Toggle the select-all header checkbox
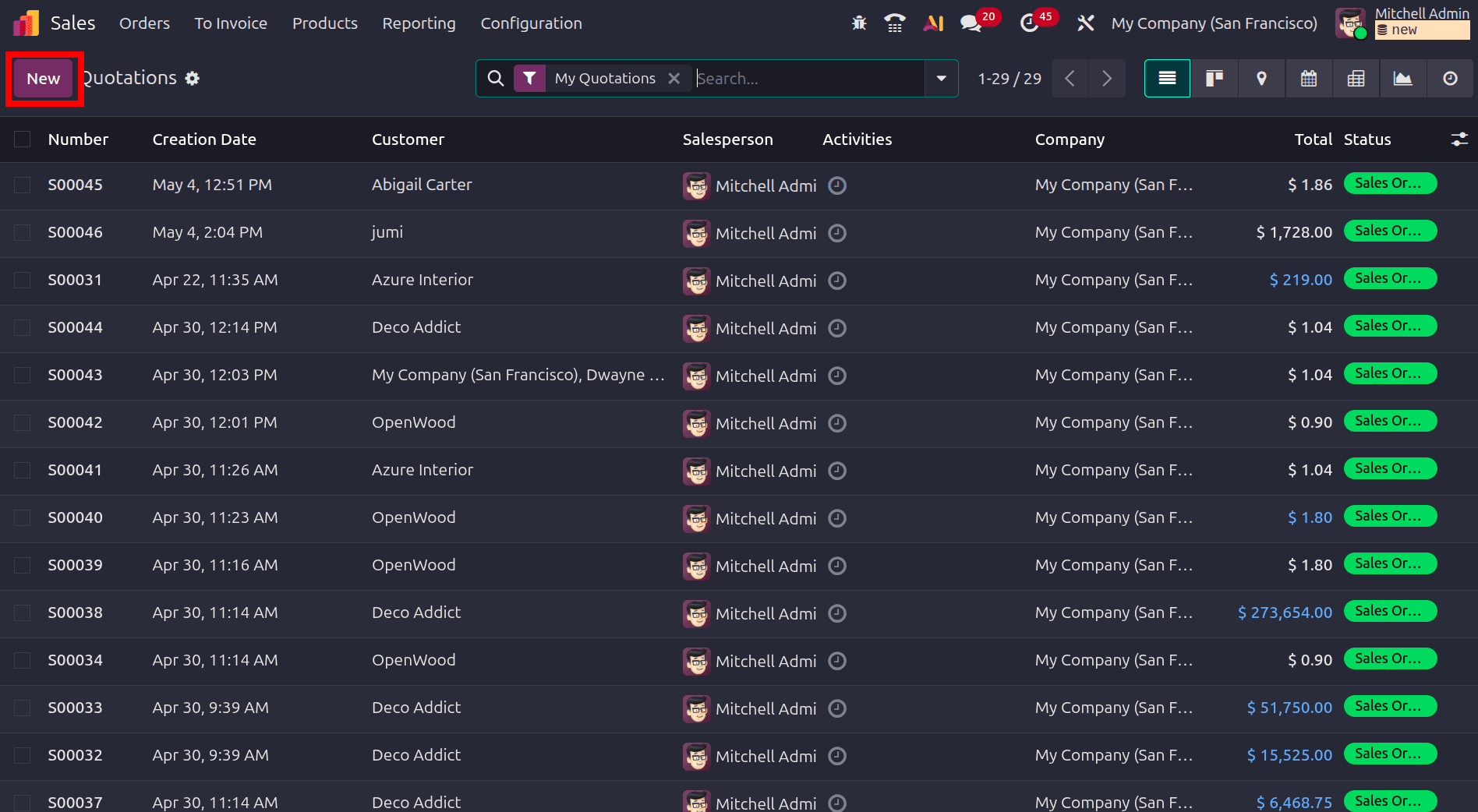1478x812 pixels. coord(23,139)
